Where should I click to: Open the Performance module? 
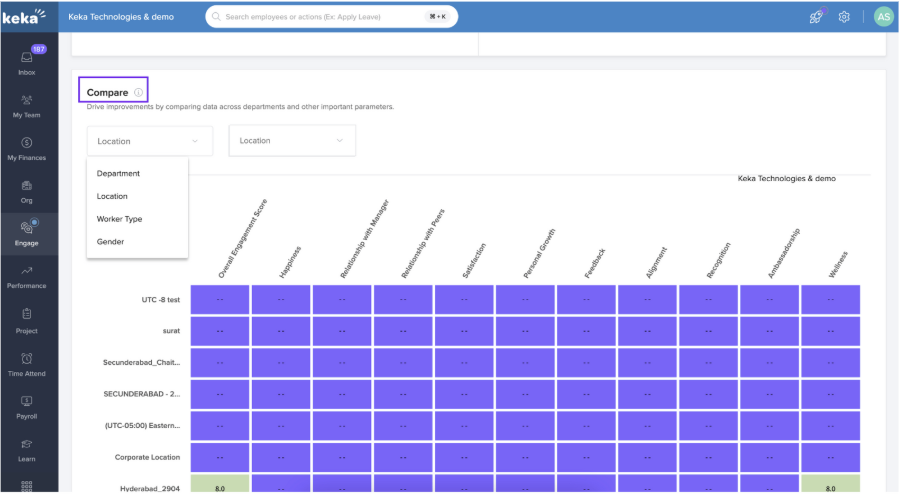tap(27, 276)
